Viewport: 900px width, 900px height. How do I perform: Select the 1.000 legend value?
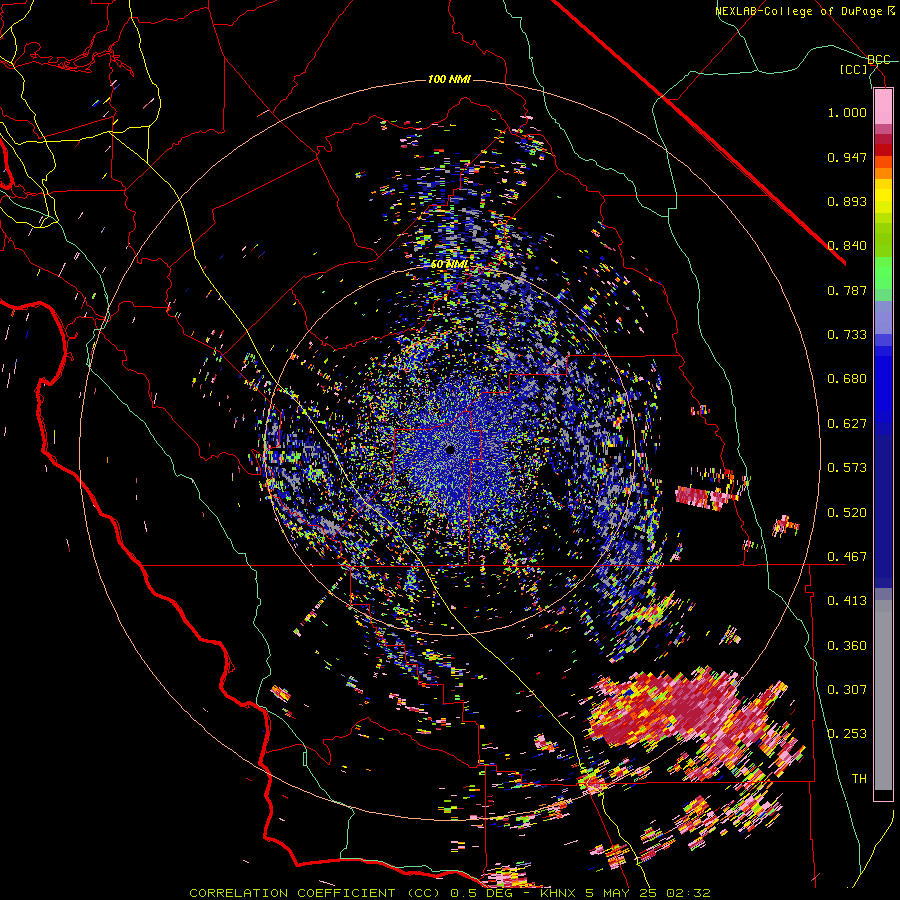[847, 112]
